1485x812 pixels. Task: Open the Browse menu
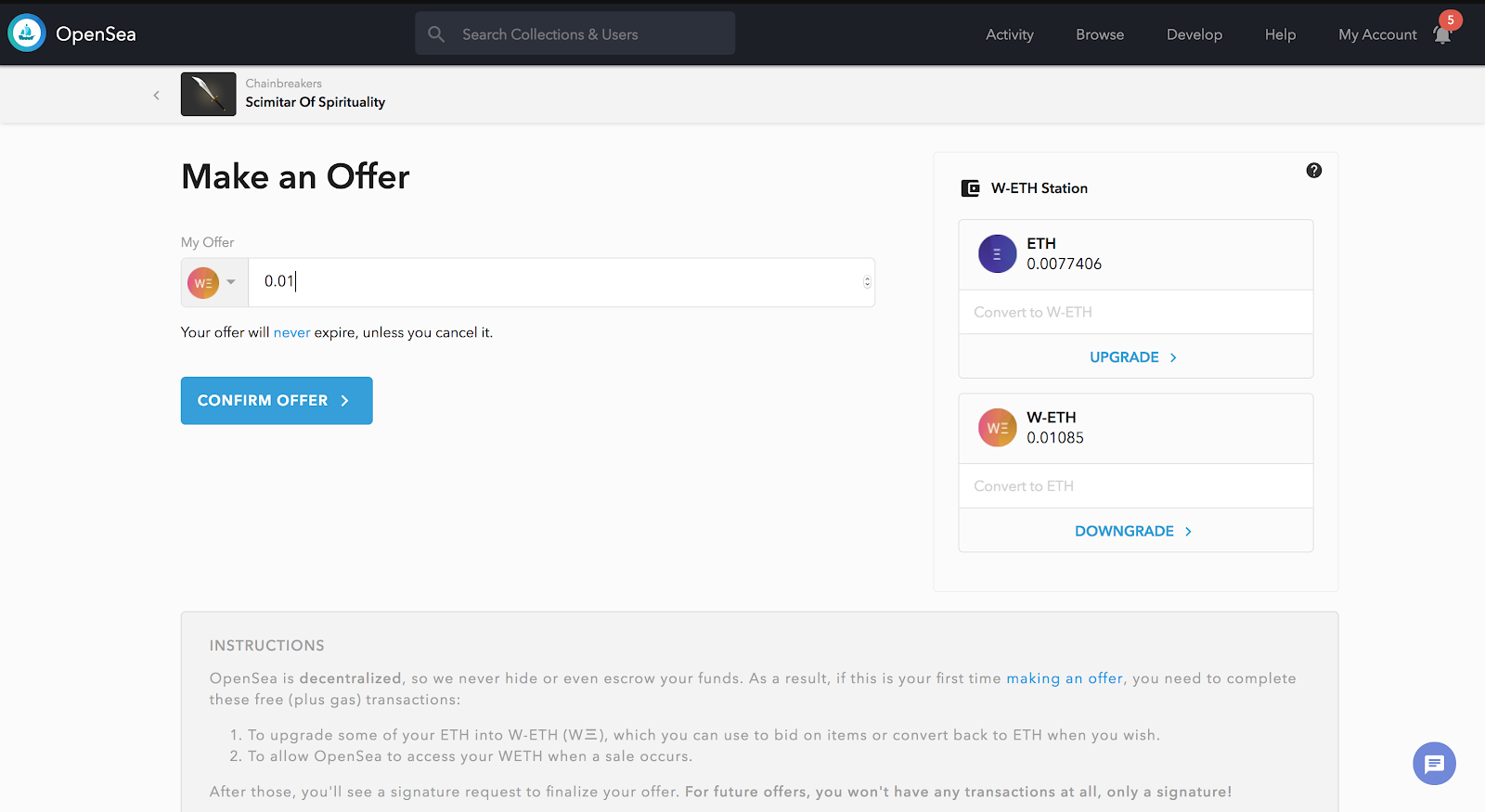(1100, 34)
